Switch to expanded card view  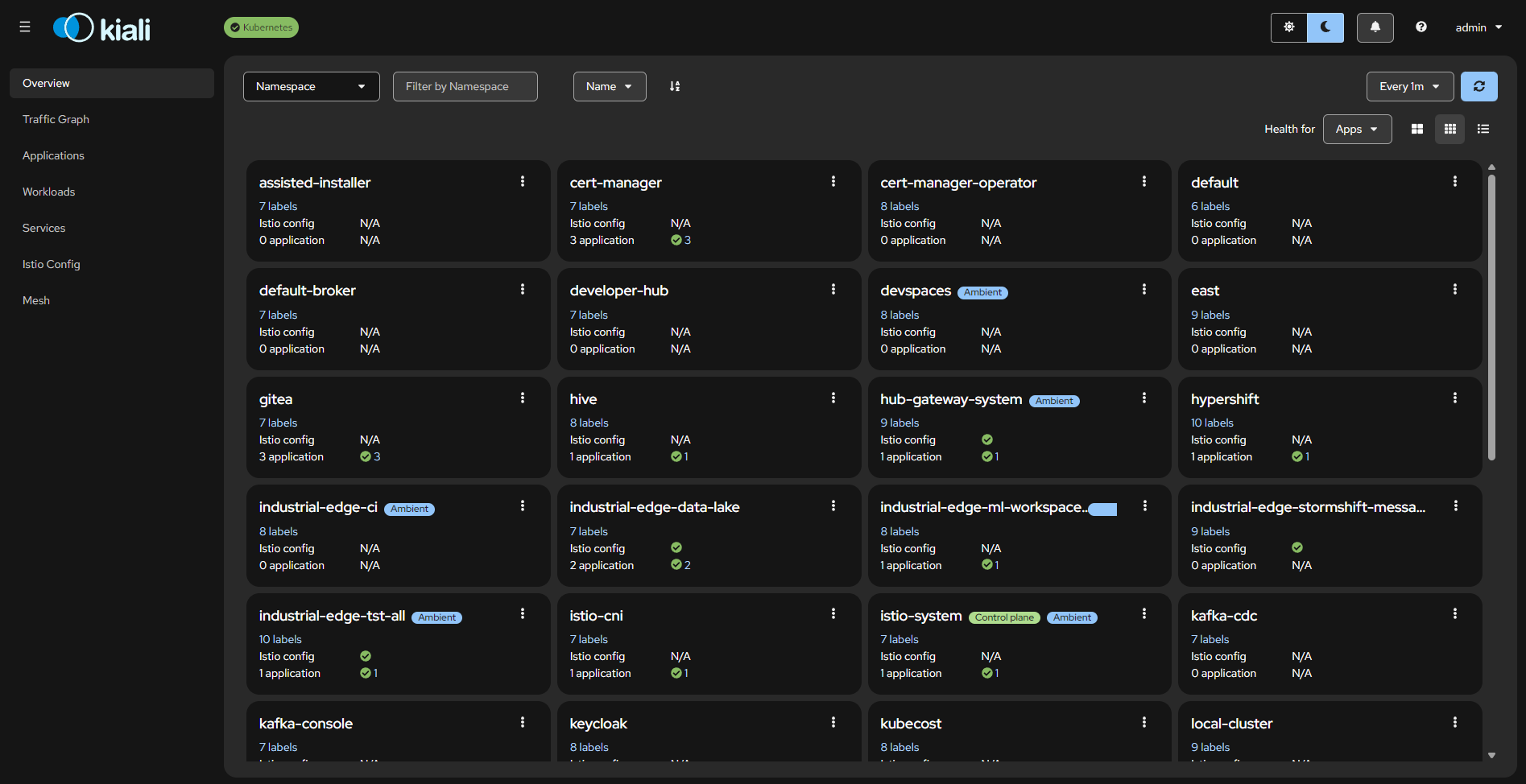(1417, 129)
